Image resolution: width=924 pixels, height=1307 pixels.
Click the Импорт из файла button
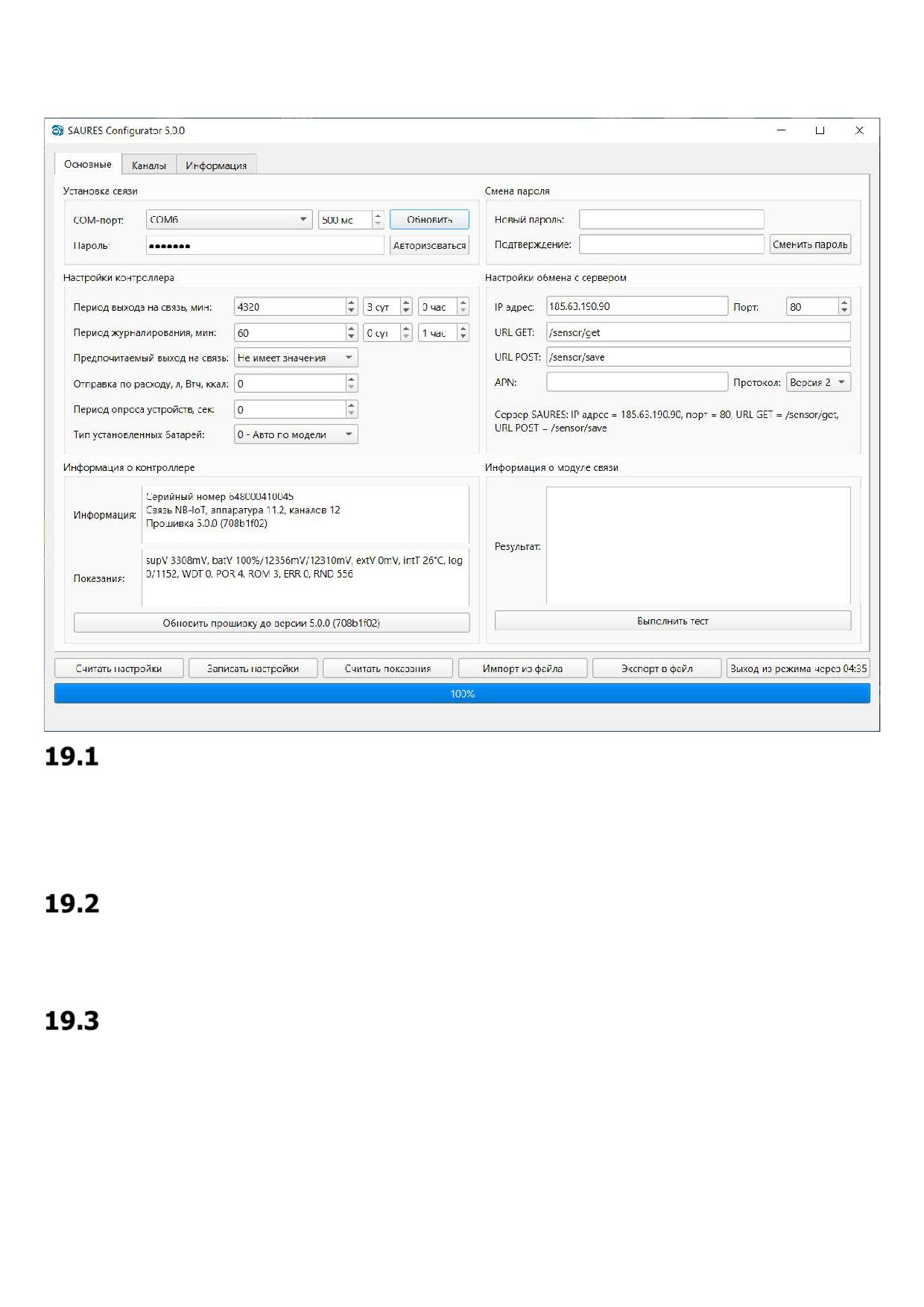point(522,668)
